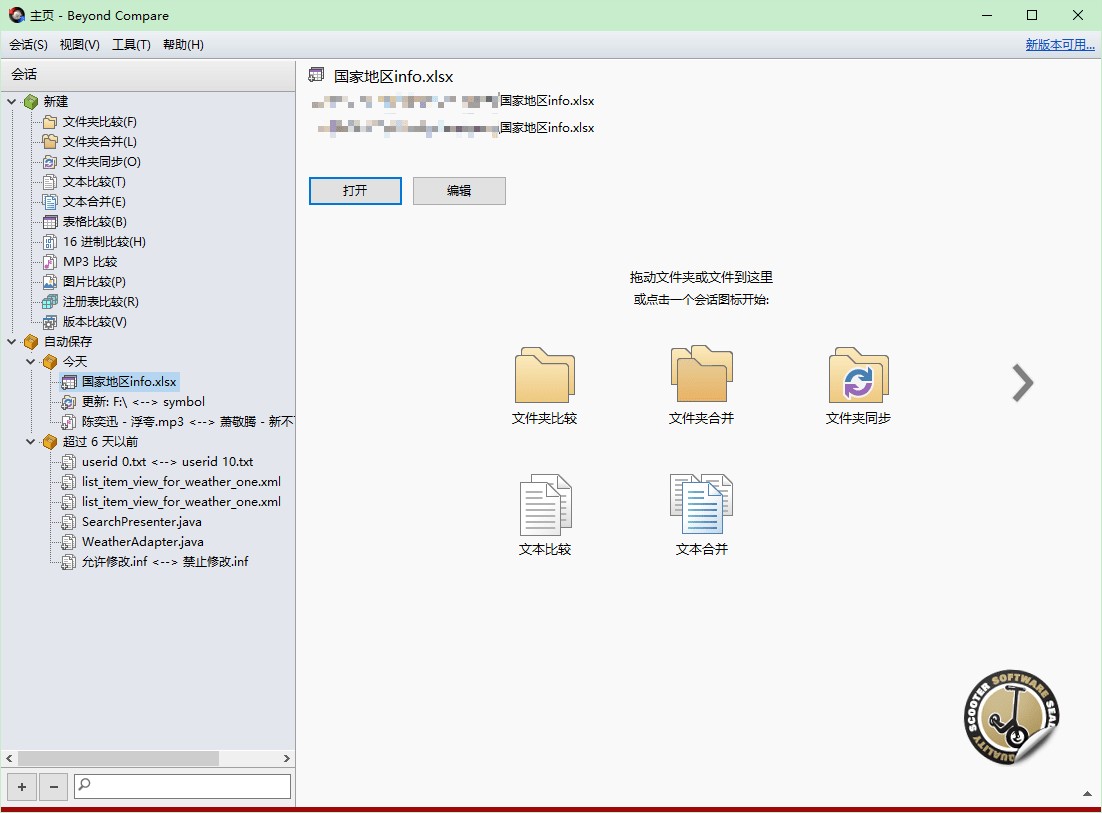Click the icon beside WeatherAdapter.java
This screenshot has height=813, width=1102.
[69, 542]
